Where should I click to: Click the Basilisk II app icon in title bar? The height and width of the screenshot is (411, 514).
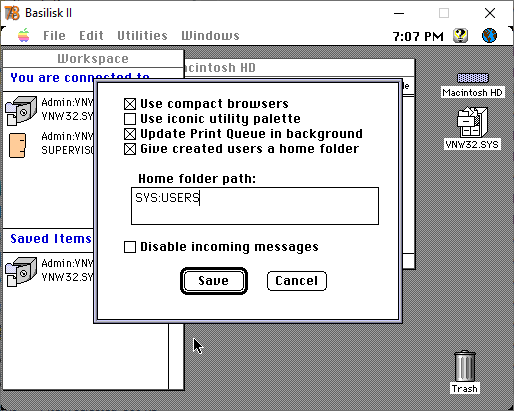[x=12, y=13]
